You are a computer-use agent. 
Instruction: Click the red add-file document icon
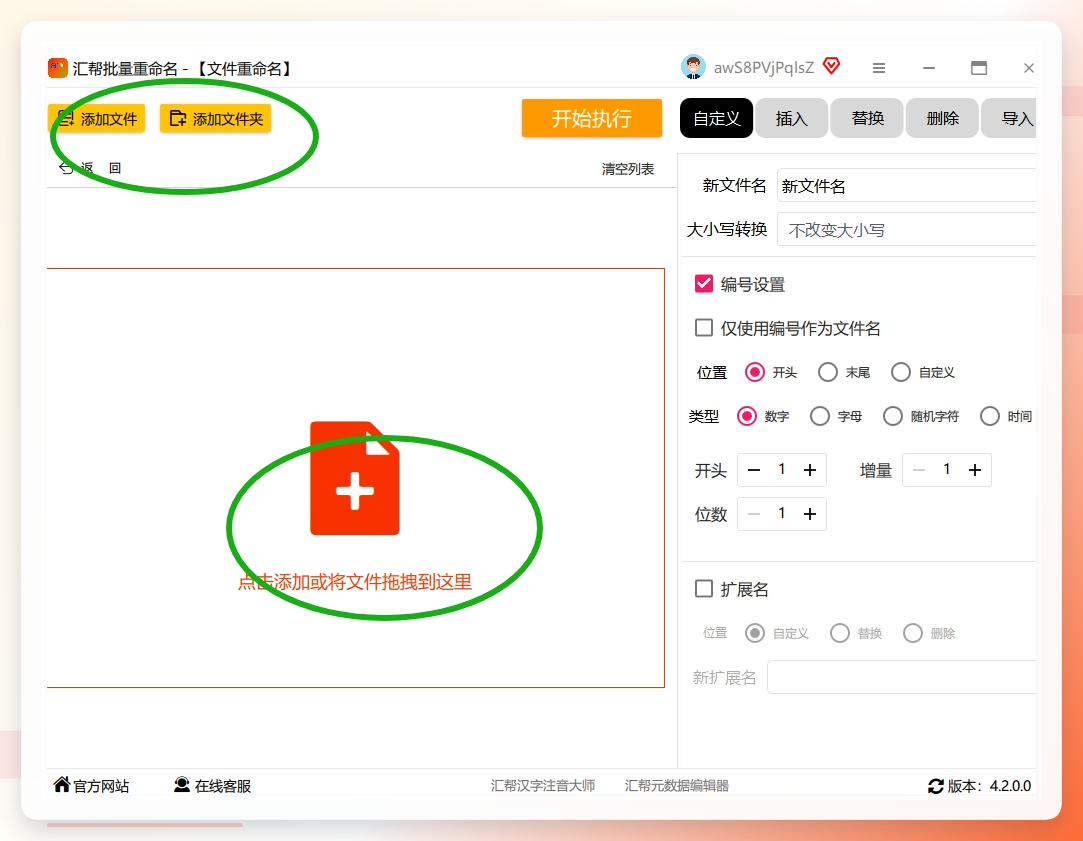(x=354, y=478)
